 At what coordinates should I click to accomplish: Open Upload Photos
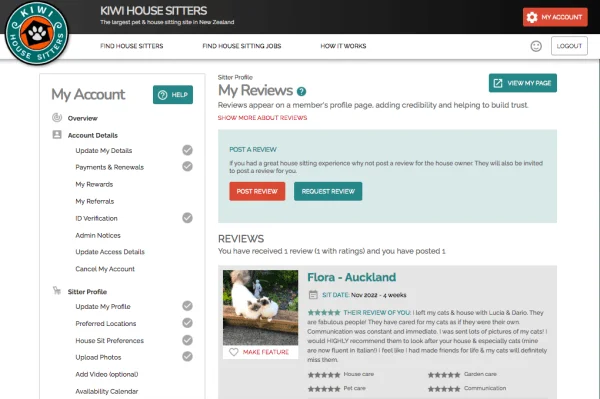(98, 357)
